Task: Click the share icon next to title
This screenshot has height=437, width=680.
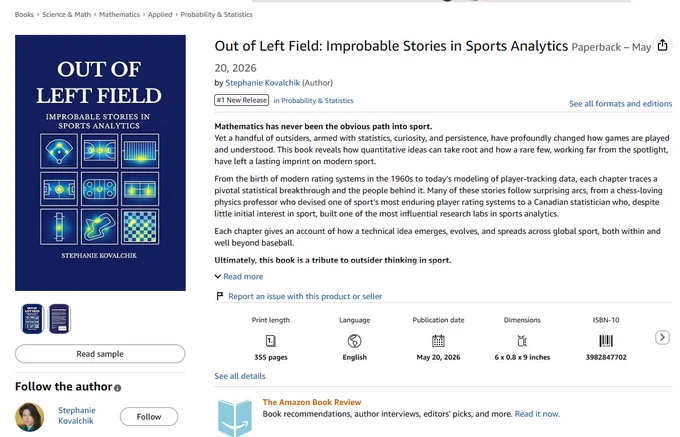Action: tap(662, 45)
